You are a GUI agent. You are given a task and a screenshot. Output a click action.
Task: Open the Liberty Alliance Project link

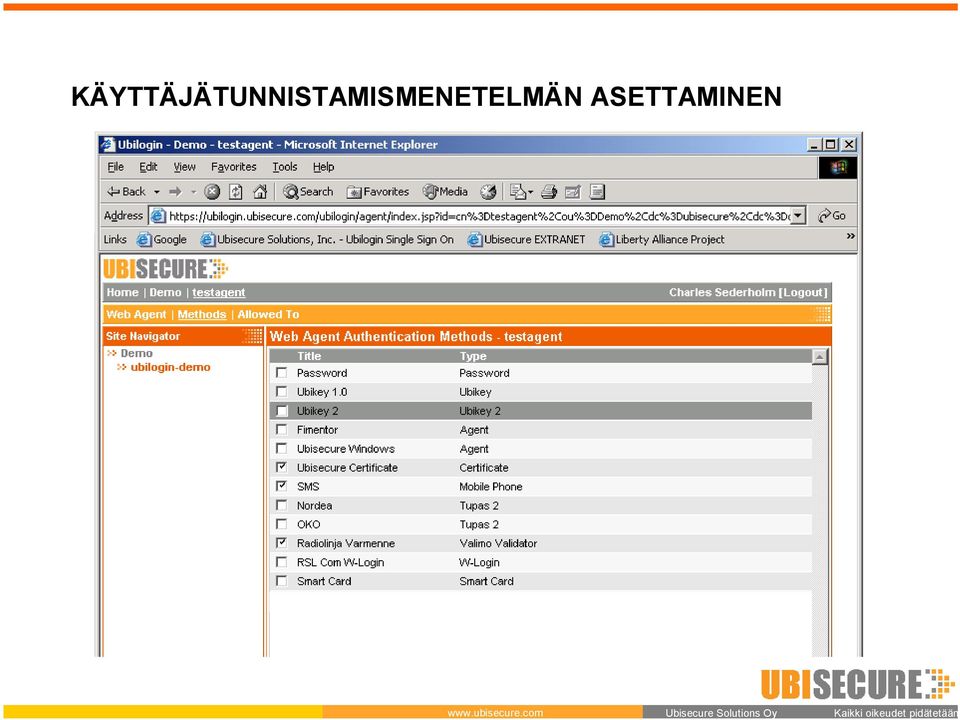point(662,239)
